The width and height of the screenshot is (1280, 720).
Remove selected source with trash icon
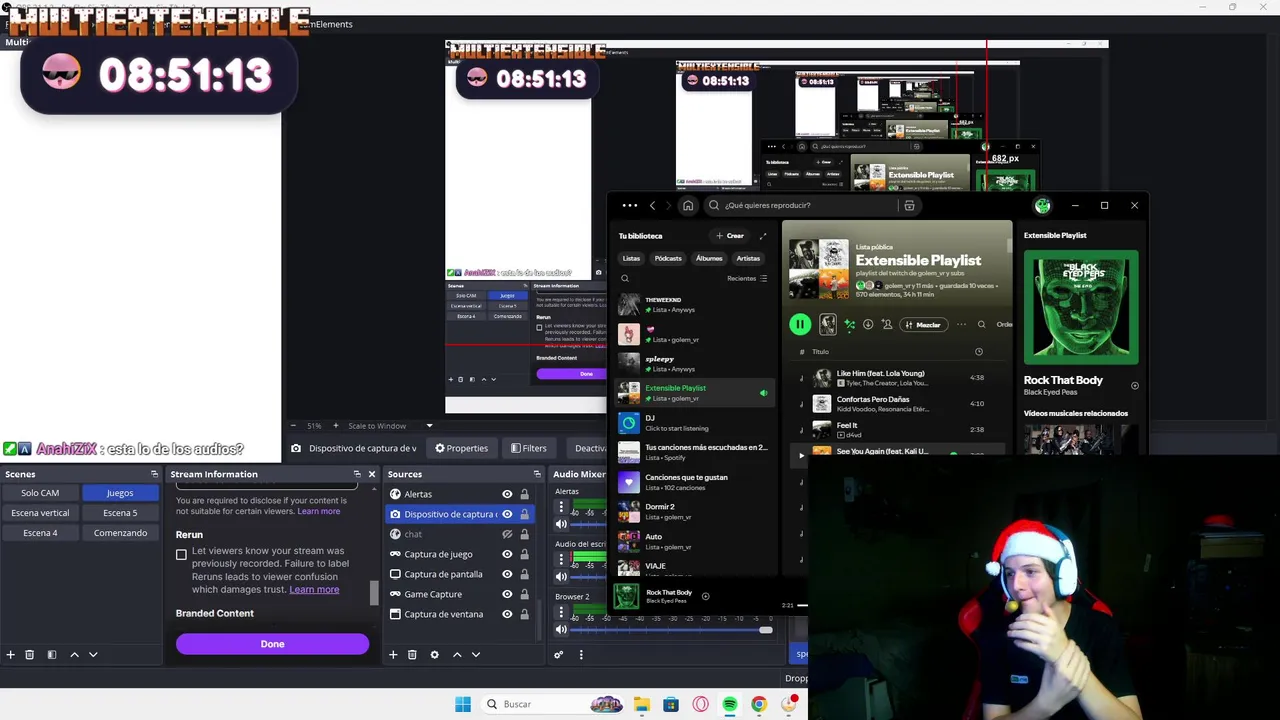[x=412, y=655]
